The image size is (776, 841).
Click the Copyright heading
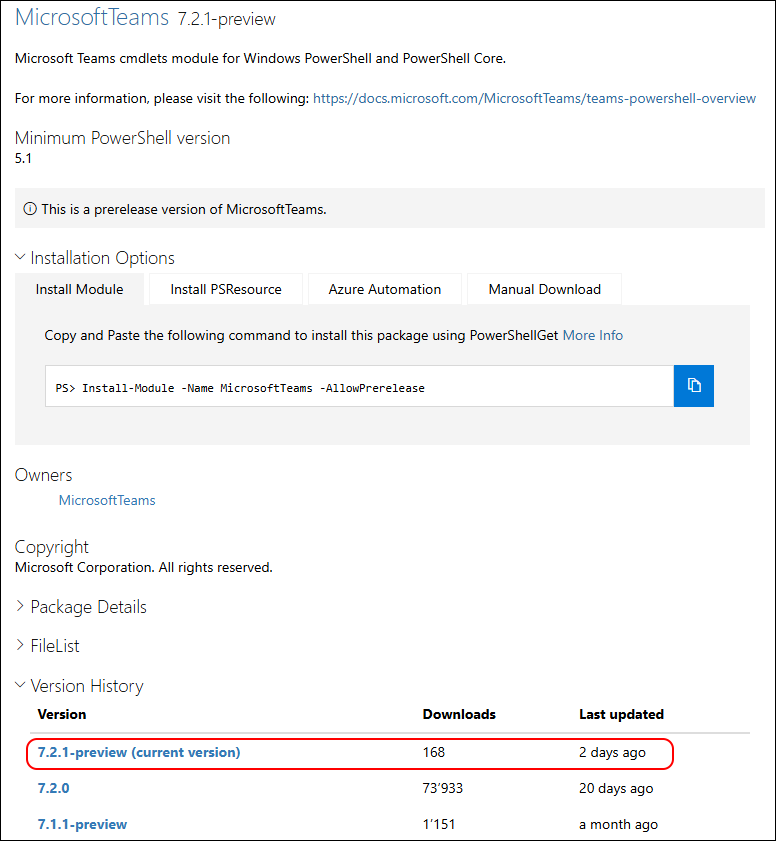[51, 547]
